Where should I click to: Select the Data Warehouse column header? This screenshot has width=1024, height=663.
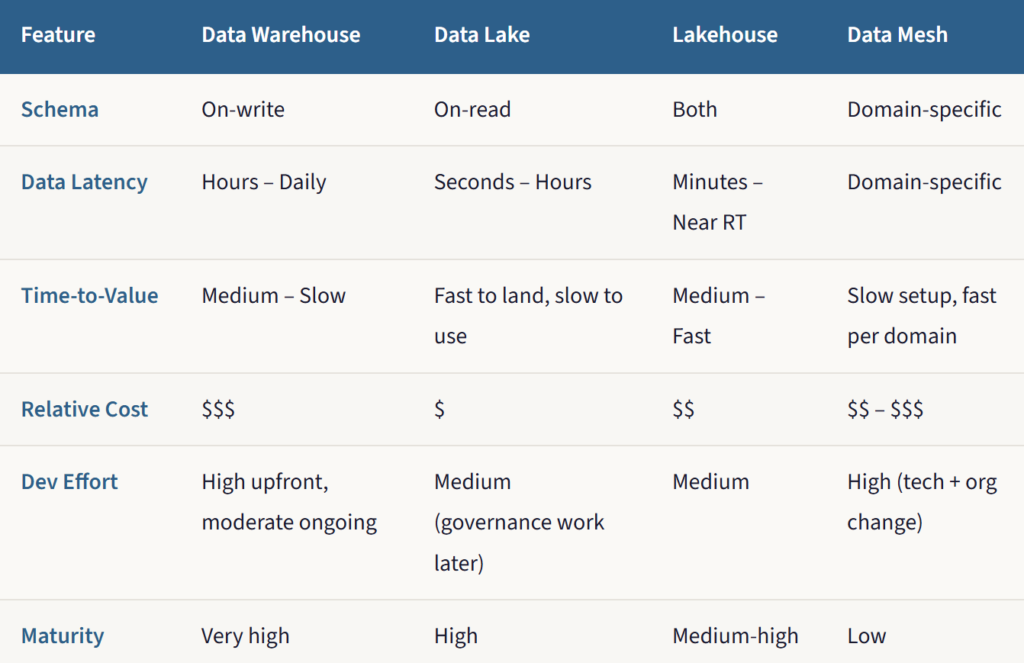281,35
